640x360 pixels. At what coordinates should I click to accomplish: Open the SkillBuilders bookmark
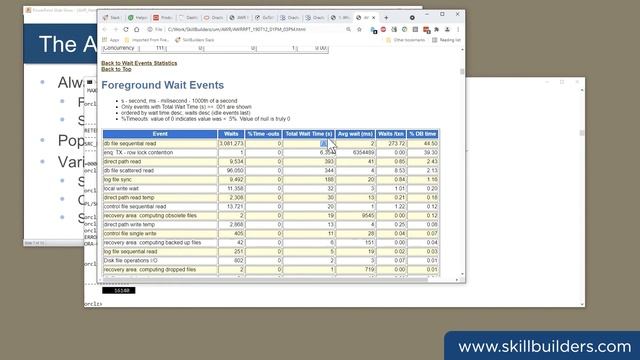(194, 40)
